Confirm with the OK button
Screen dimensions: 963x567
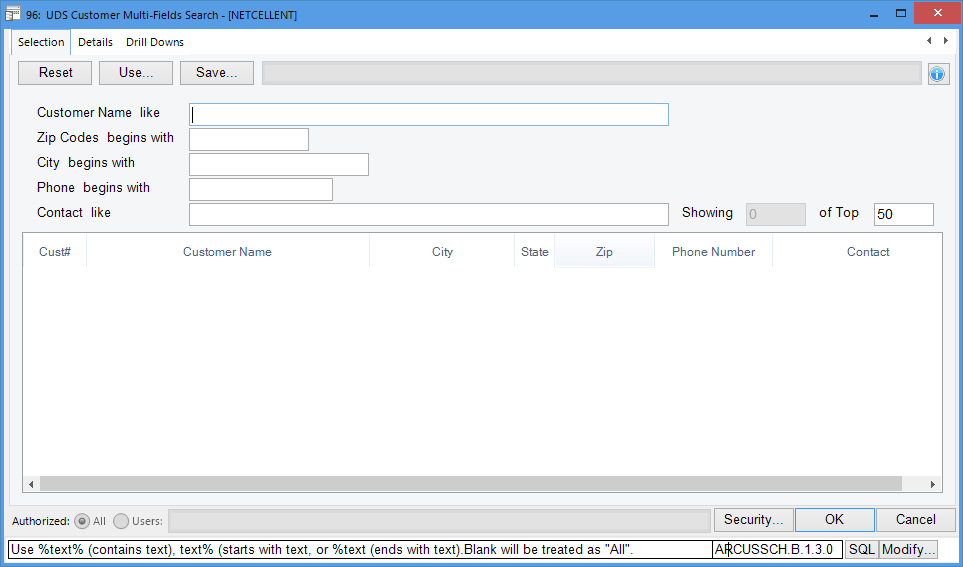click(834, 520)
